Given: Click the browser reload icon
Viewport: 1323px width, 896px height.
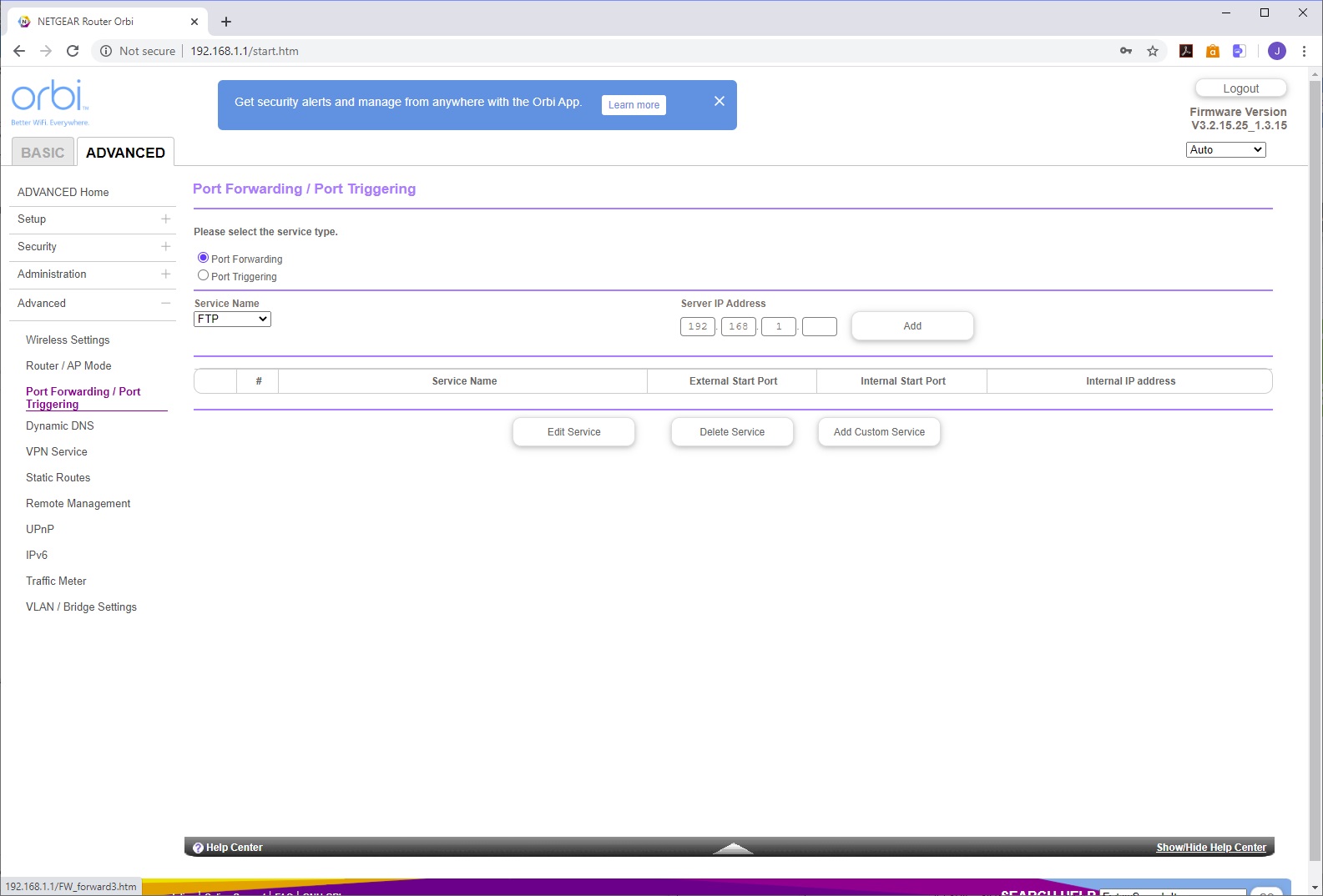Looking at the screenshot, I should click(73, 51).
